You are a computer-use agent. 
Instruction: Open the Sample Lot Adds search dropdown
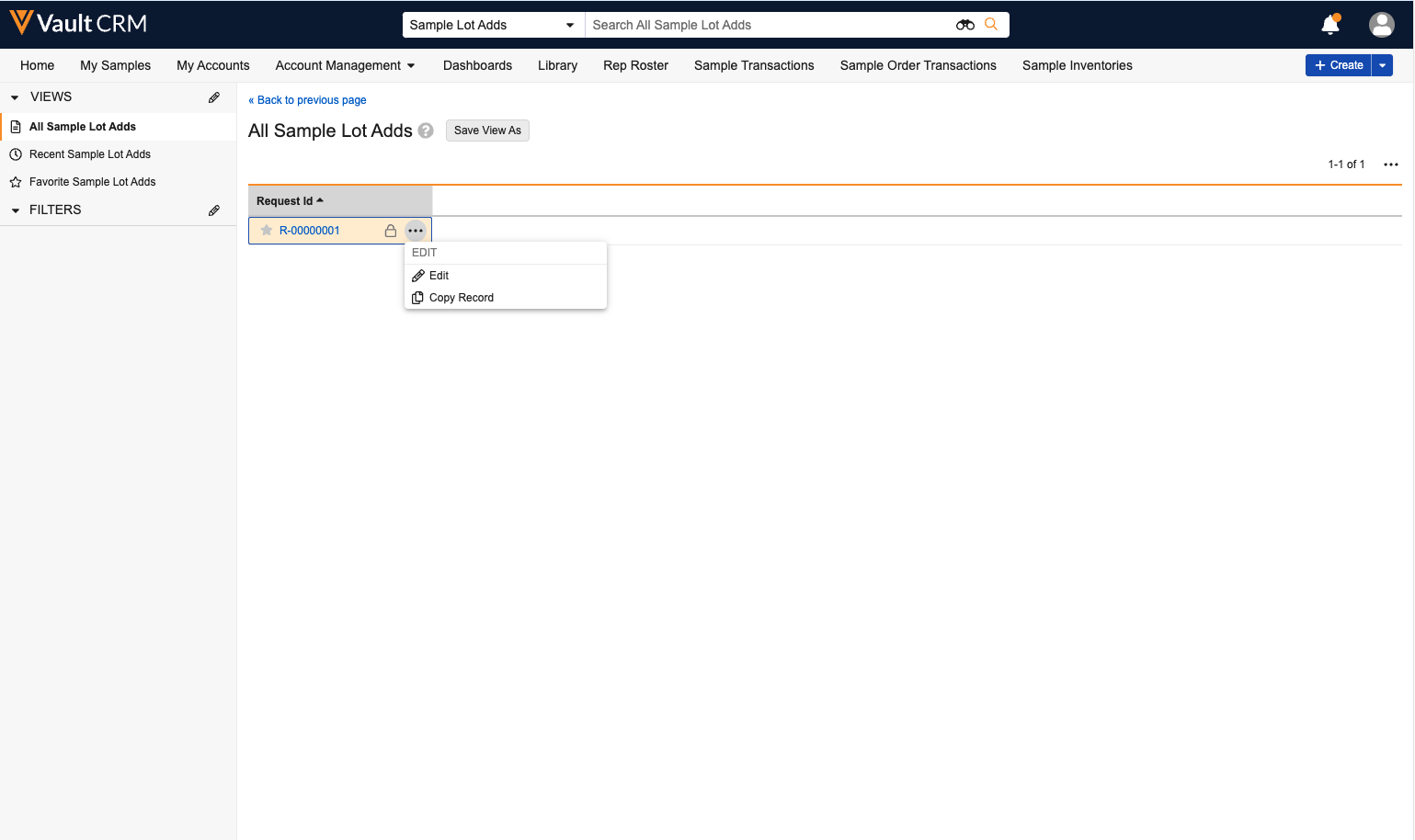pyautogui.click(x=493, y=25)
